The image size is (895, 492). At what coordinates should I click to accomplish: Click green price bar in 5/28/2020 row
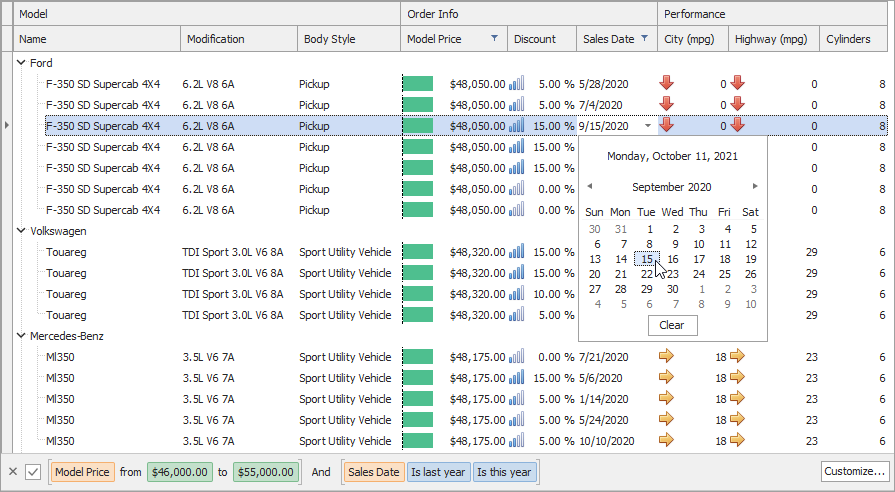418,84
